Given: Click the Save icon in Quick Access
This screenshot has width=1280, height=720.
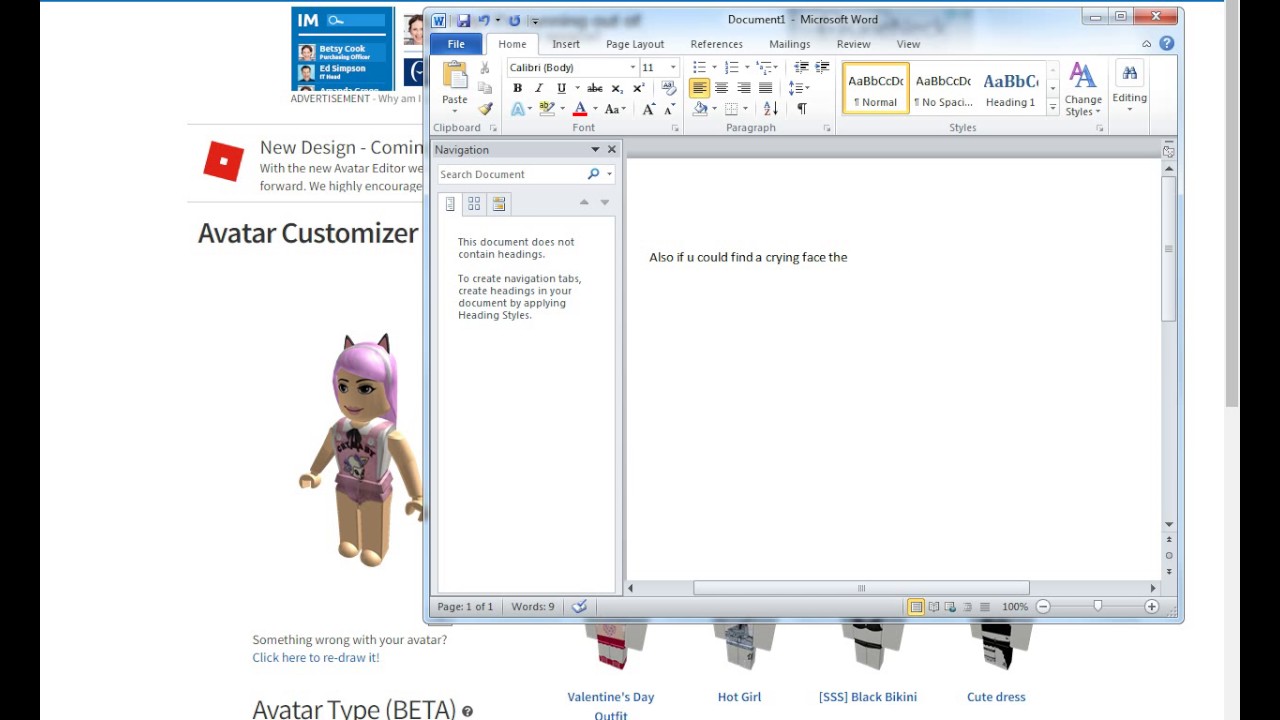Looking at the screenshot, I should pyautogui.click(x=463, y=20).
